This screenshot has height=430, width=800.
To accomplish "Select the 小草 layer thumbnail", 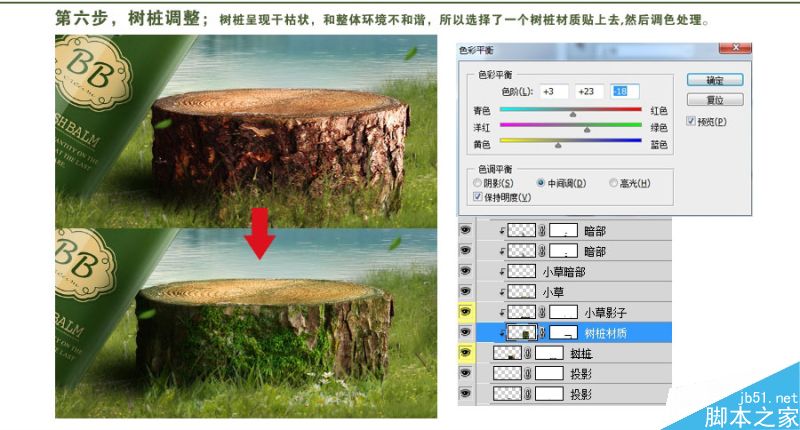I will tap(521, 292).
